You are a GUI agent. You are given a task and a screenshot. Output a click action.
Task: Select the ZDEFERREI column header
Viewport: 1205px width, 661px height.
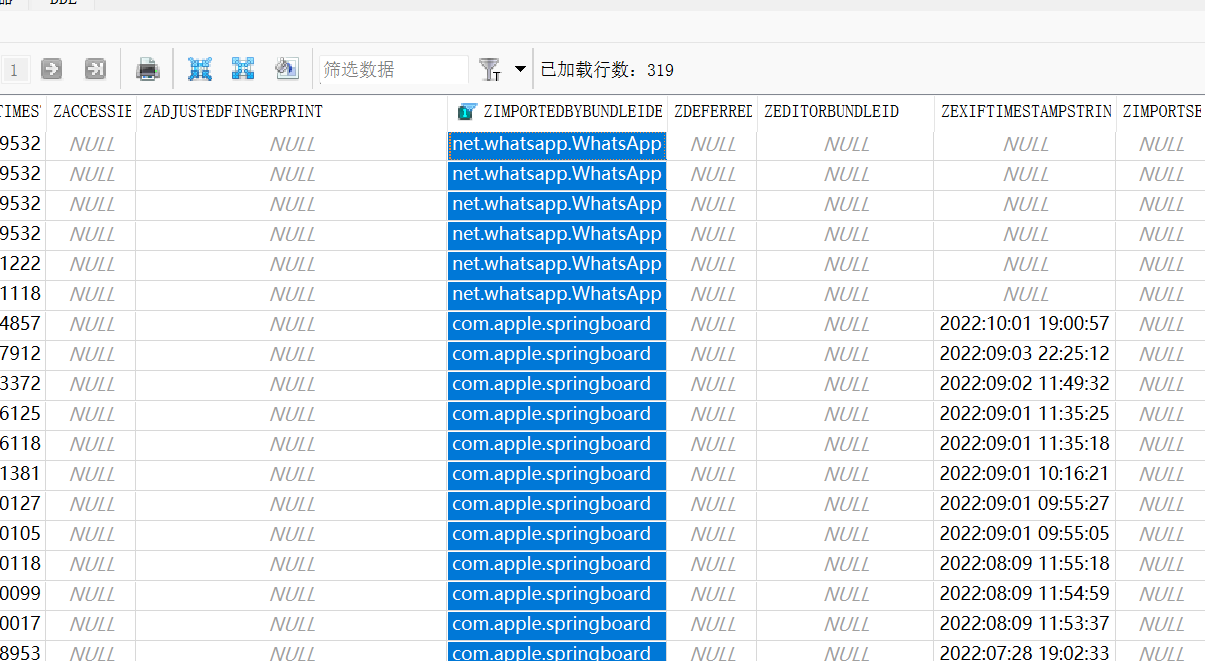(712, 112)
